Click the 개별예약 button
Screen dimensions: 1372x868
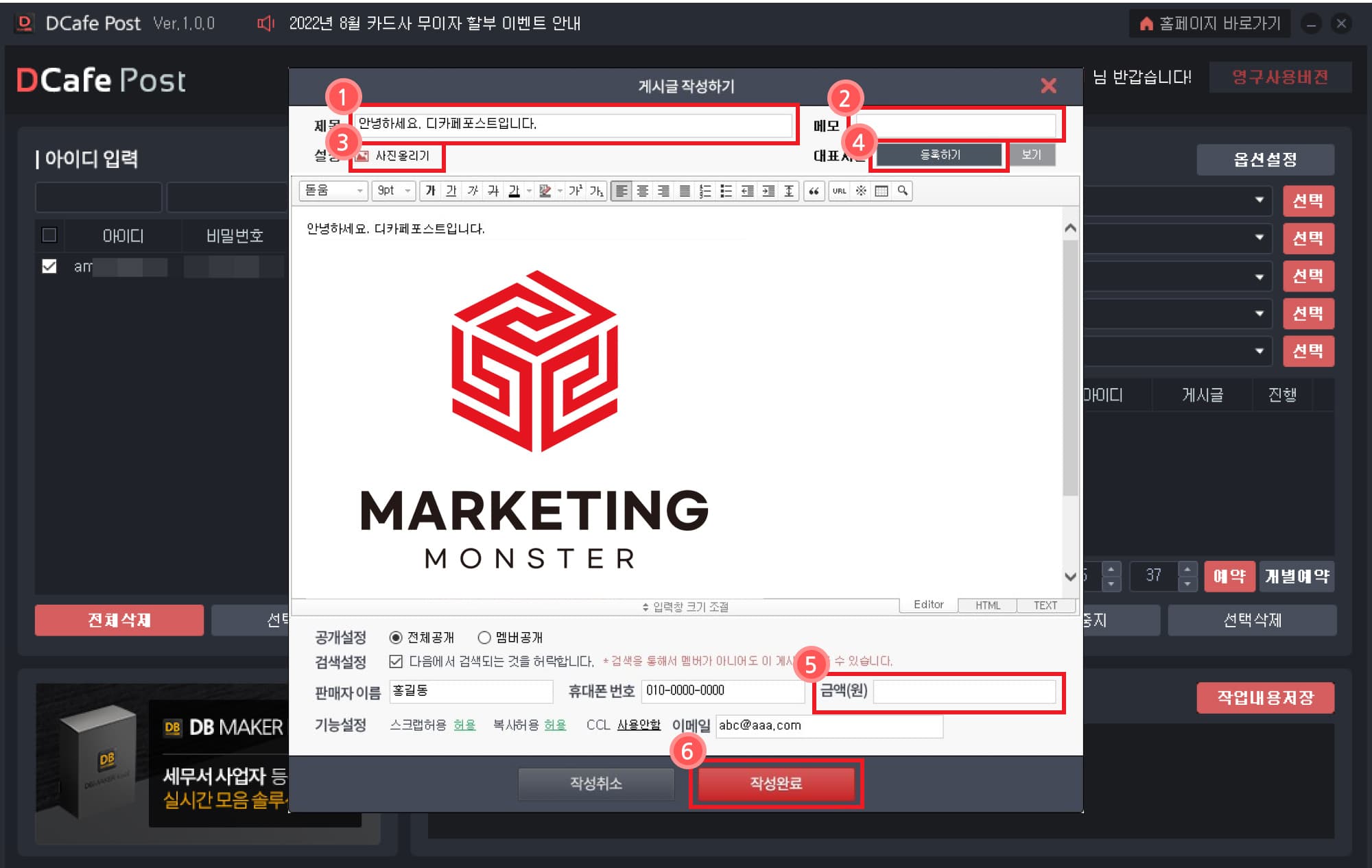(x=1297, y=576)
